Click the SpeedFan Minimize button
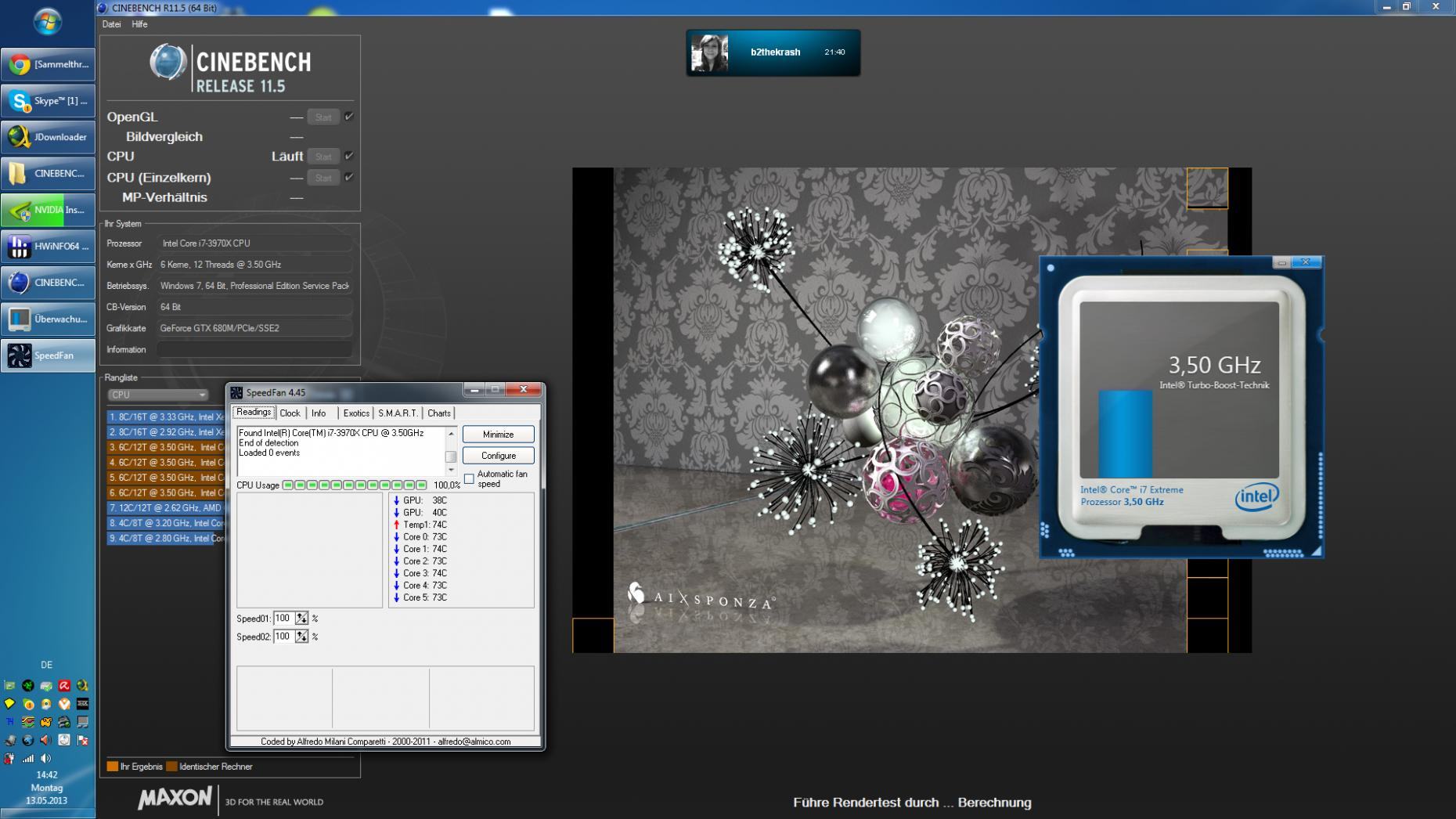Screen dimensions: 1456x819 click(498, 435)
